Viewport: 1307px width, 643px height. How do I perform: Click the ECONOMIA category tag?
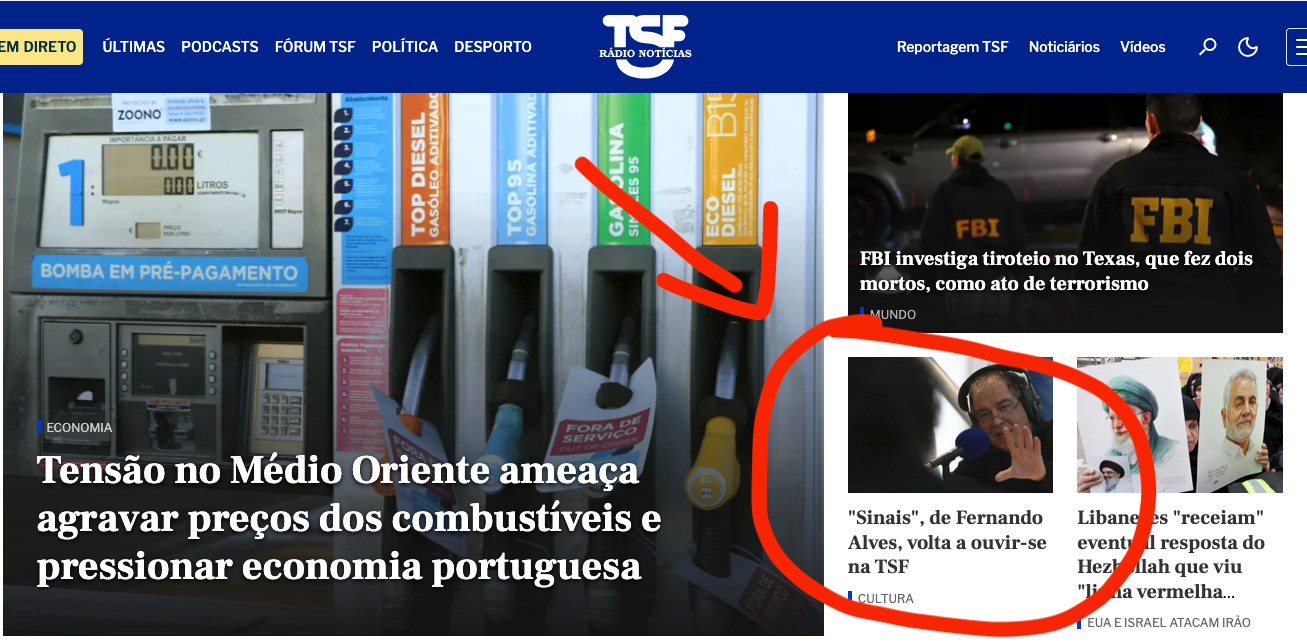point(79,427)
